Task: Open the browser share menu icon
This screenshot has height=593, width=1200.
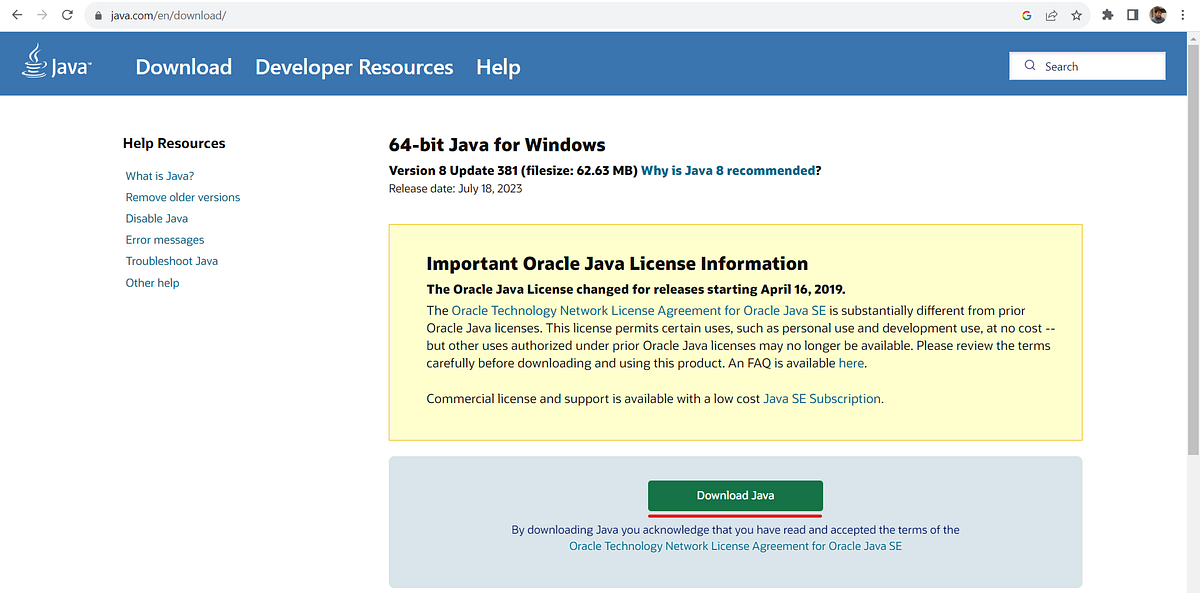Action: (1051, 15)
